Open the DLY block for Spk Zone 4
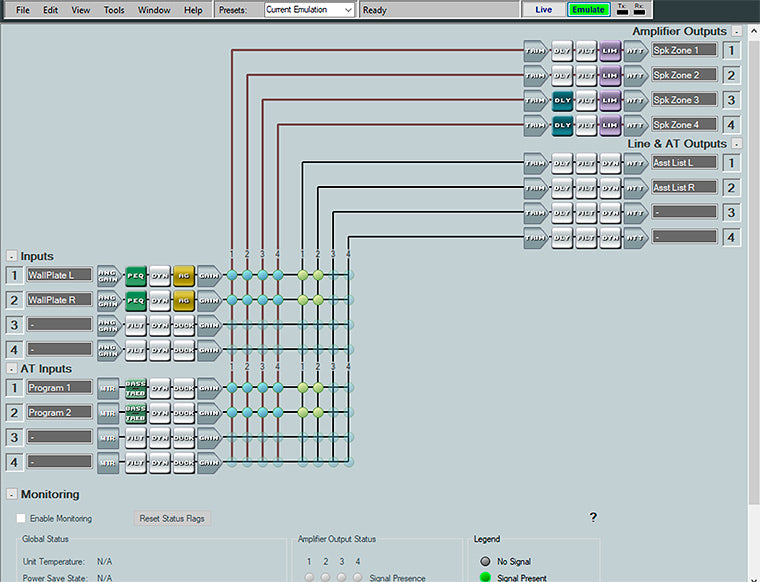 [562, 126]
